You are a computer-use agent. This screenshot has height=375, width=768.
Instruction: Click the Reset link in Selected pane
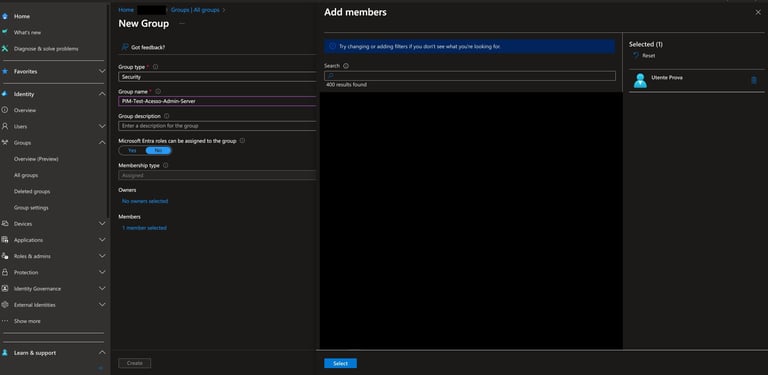[x=648, y=55]
